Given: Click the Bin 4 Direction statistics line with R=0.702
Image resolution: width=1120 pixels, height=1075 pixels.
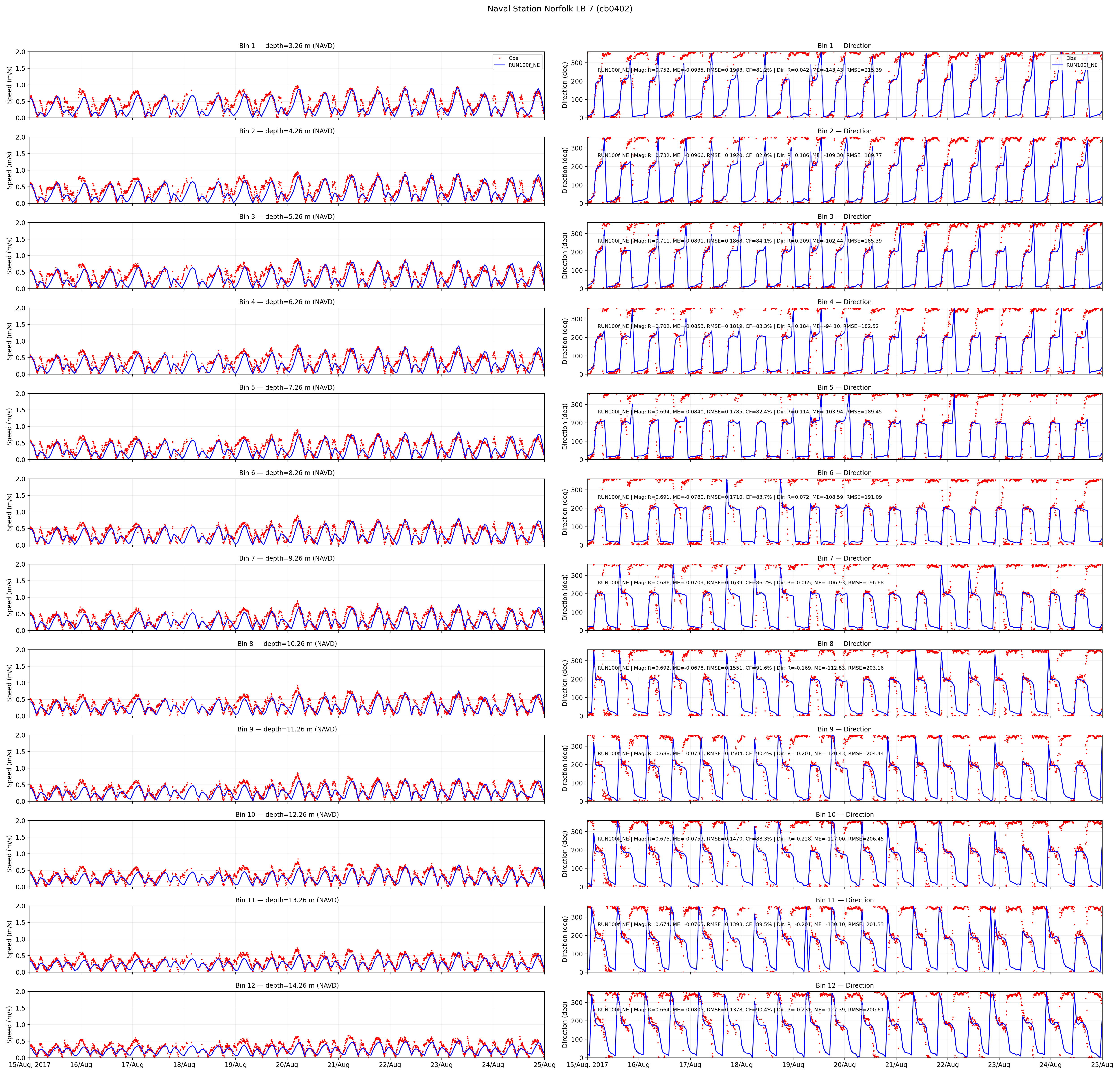Looking at the screenshot, I should 738,326.
